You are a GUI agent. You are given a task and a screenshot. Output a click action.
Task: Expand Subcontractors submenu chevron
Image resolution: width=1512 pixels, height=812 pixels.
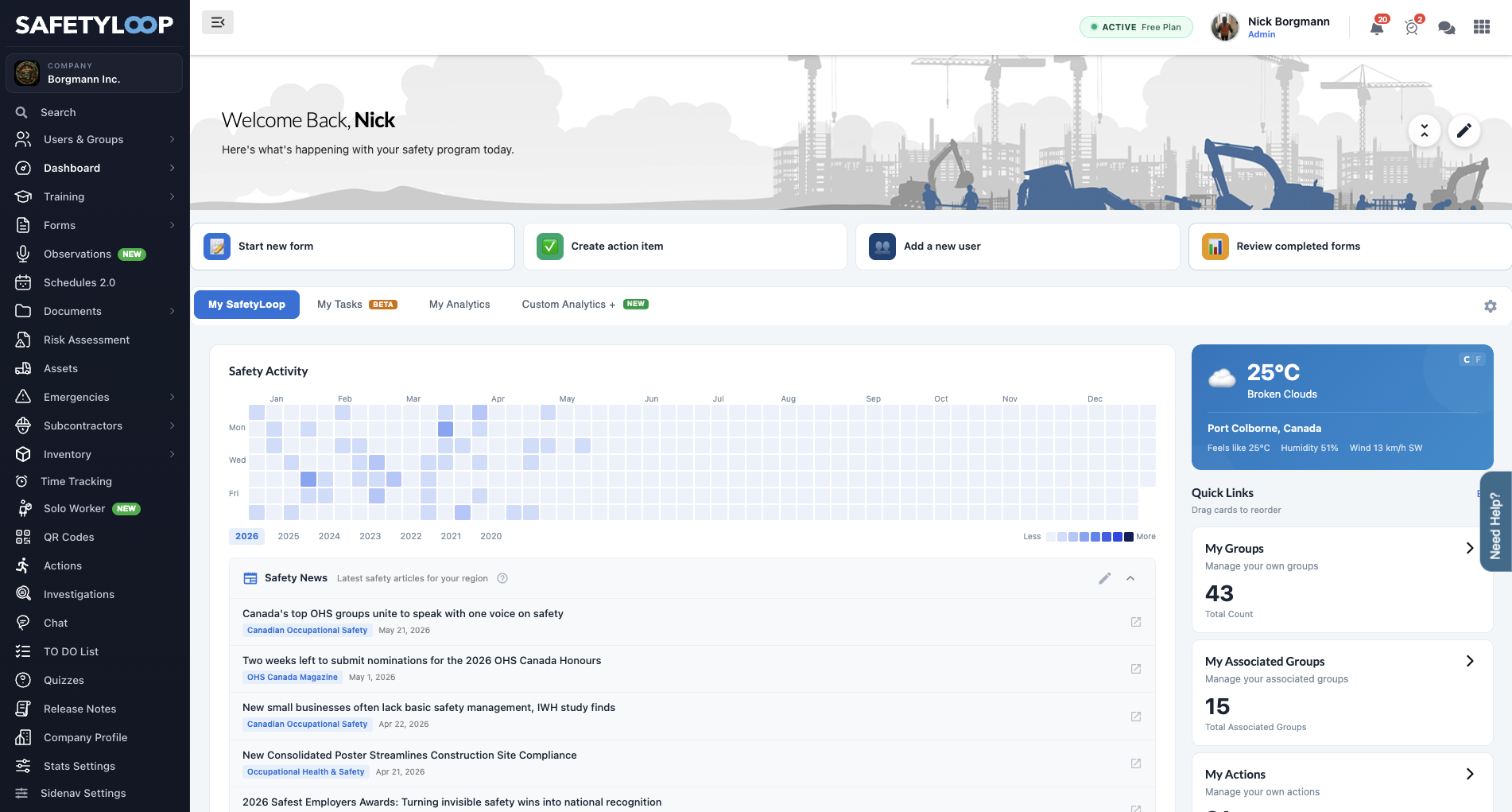172,425
